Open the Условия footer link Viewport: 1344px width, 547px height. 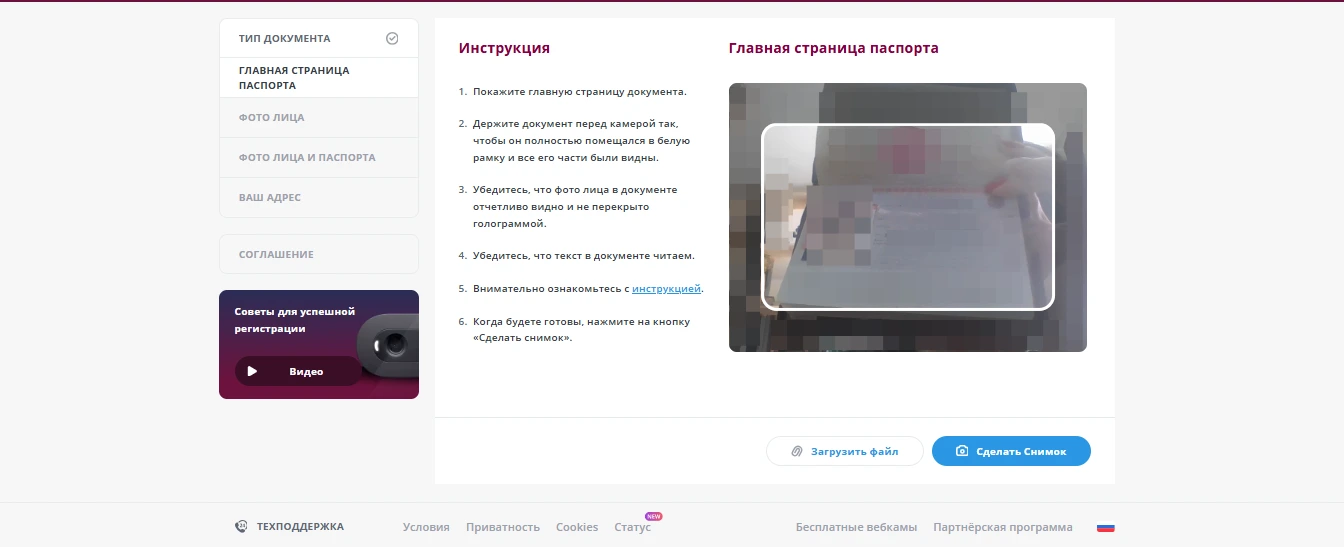coord(426,528)
